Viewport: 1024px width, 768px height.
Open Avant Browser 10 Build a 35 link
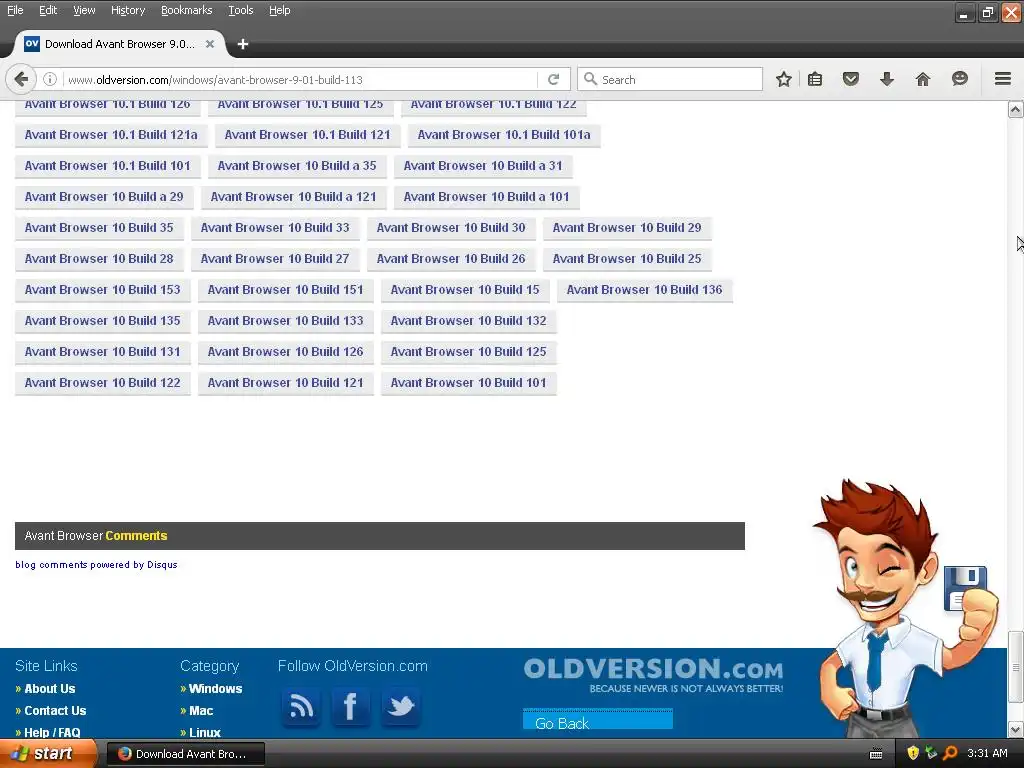point(297,166)
